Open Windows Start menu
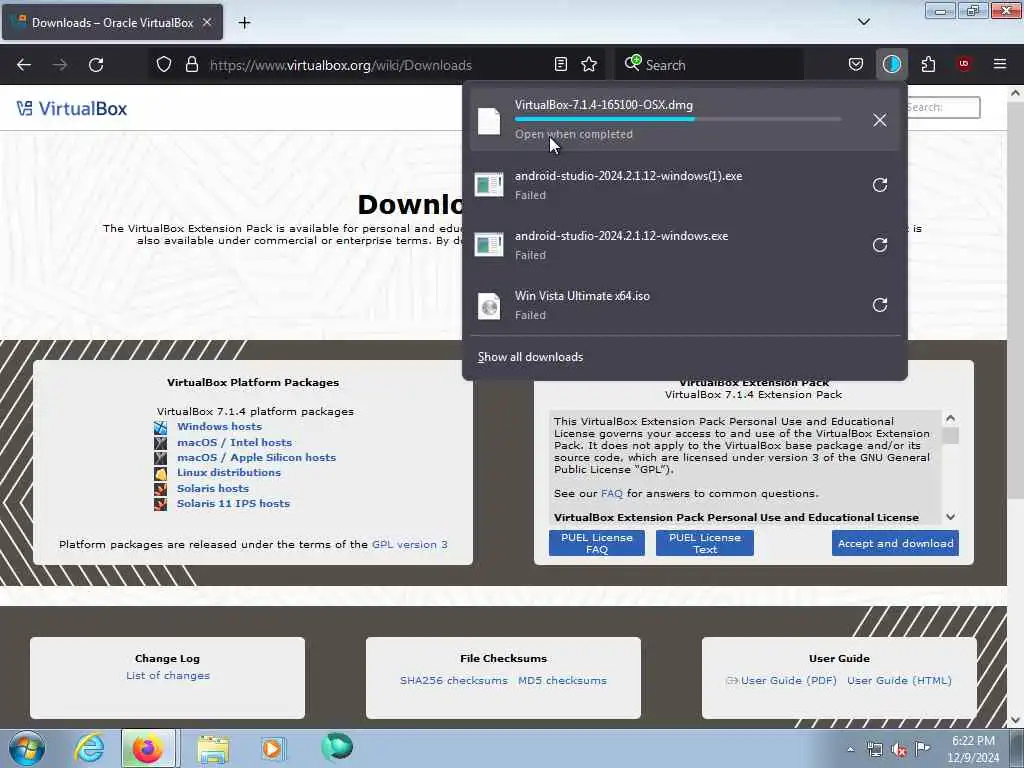Image resolution: width=1024 pixels, height=768 pixels. (x=27, y=748)
